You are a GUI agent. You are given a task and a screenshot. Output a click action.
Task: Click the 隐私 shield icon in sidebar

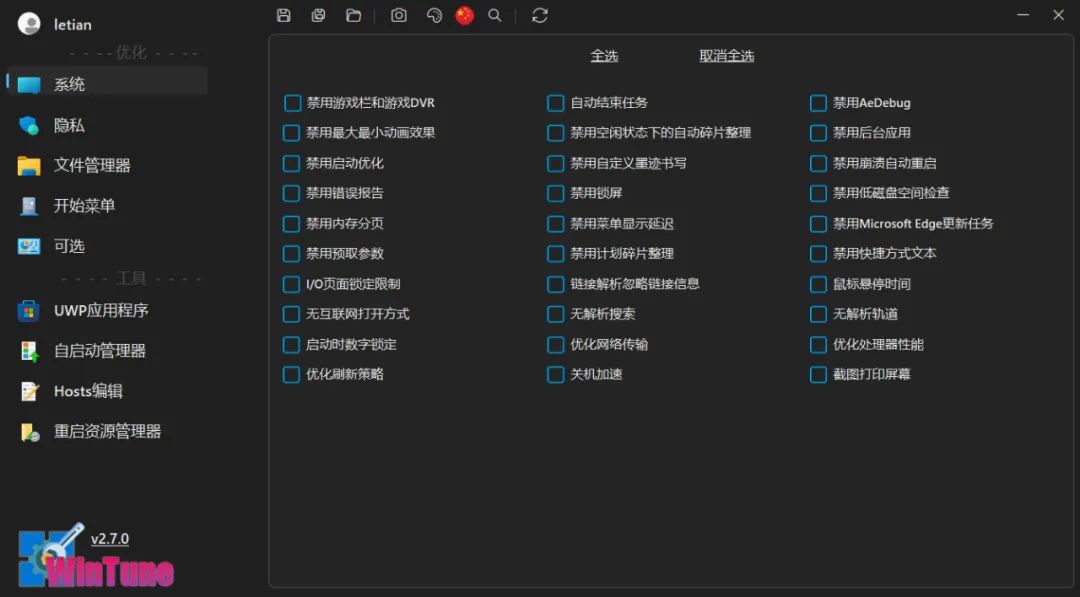coord(29,125)
